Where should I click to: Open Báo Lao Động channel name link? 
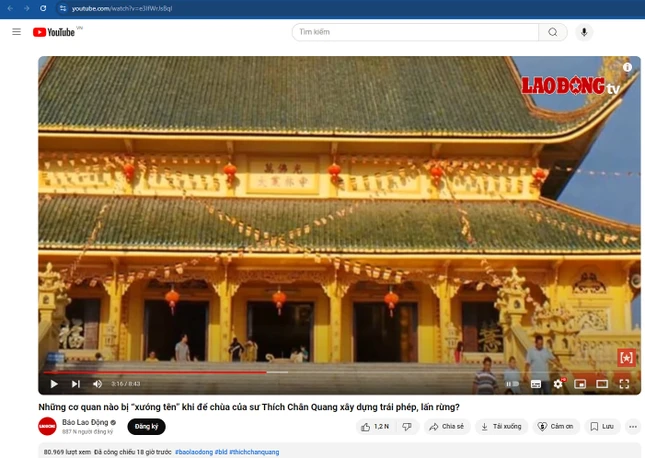click(85, 422)
